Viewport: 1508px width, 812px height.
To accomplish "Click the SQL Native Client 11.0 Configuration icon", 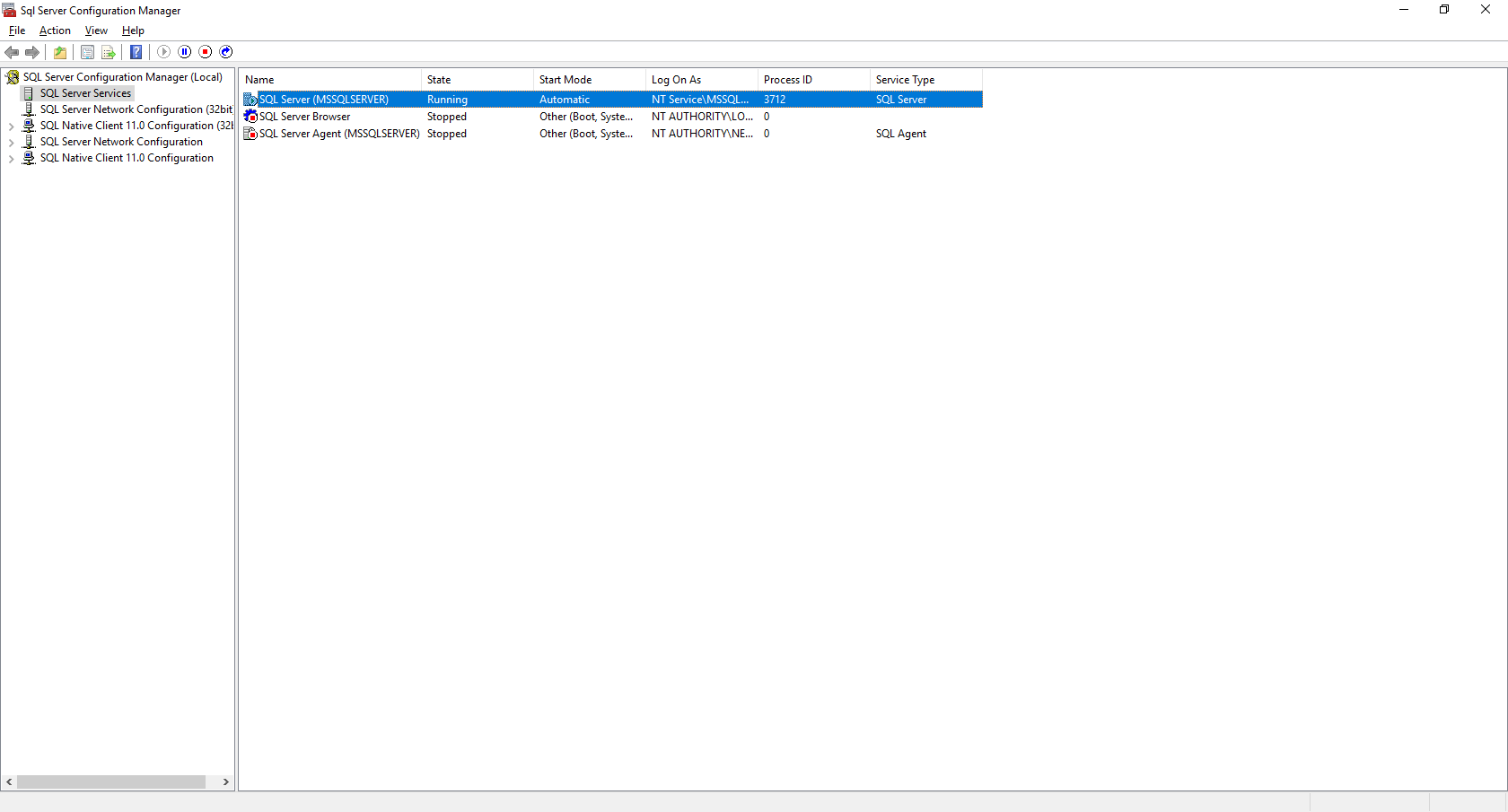I will [x=29, y=158].
